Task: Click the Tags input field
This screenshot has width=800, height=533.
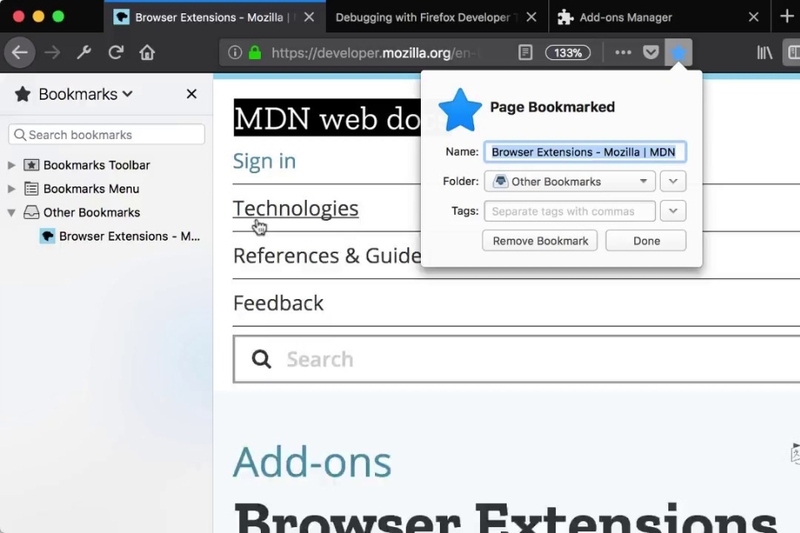Action: click(x=569, y=211)
